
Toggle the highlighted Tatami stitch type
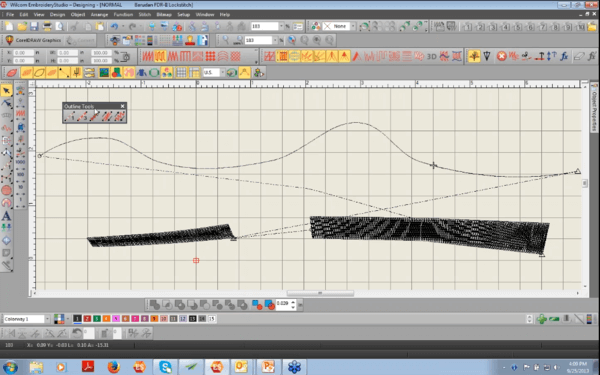point(160,57)
